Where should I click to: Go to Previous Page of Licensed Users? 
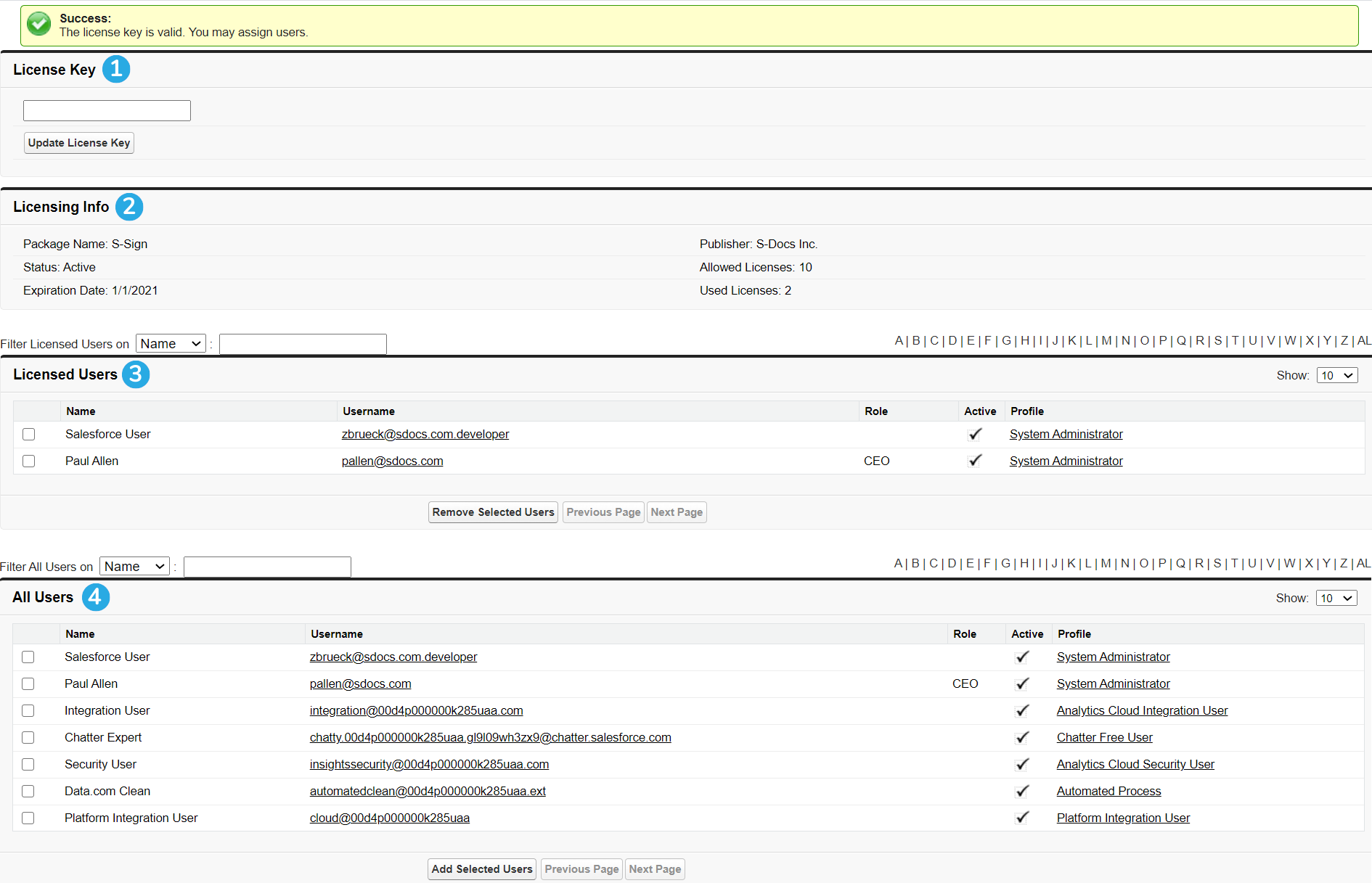coord(603,512)
